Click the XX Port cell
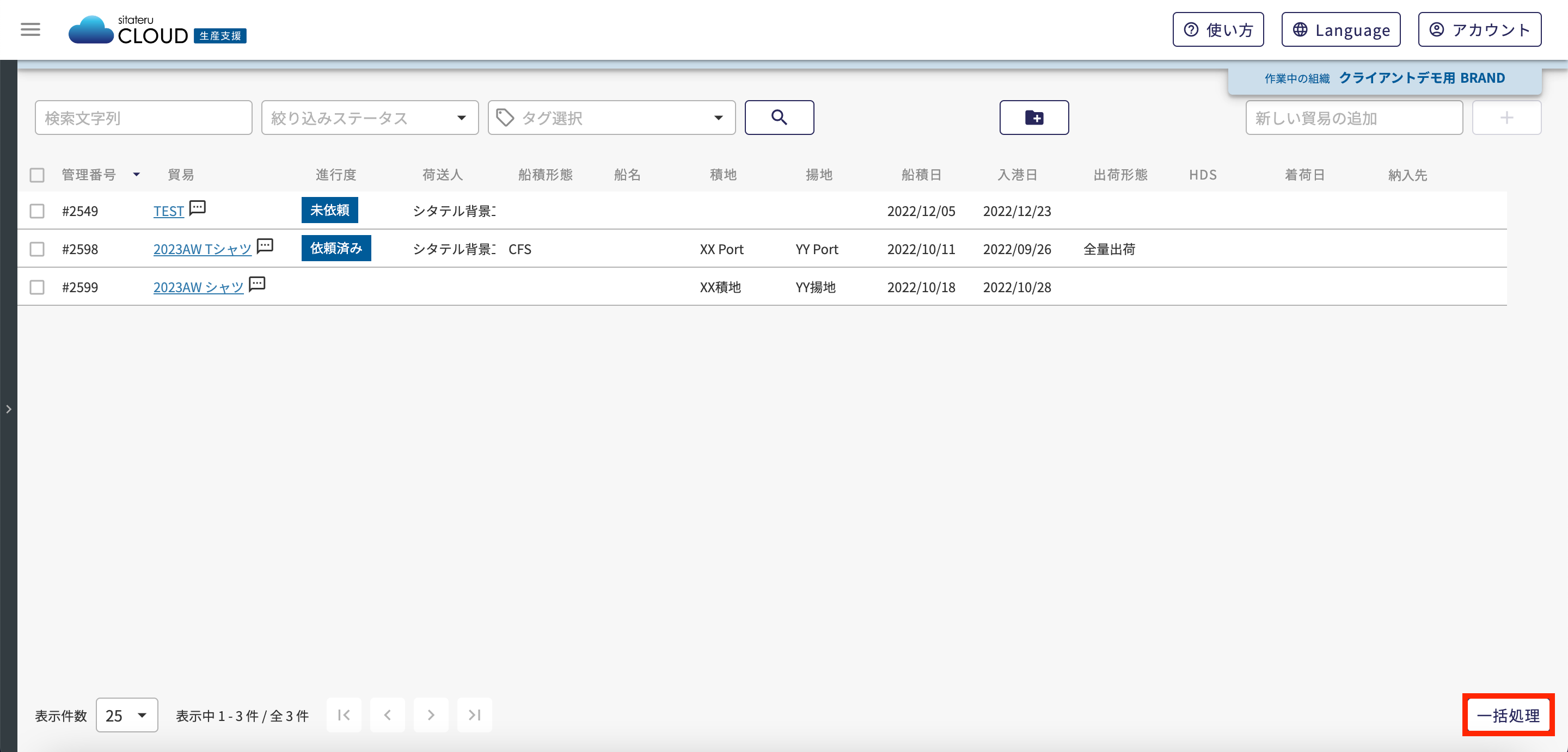Viewport: 1568px width, 752px height. click(x=722, y=249)
